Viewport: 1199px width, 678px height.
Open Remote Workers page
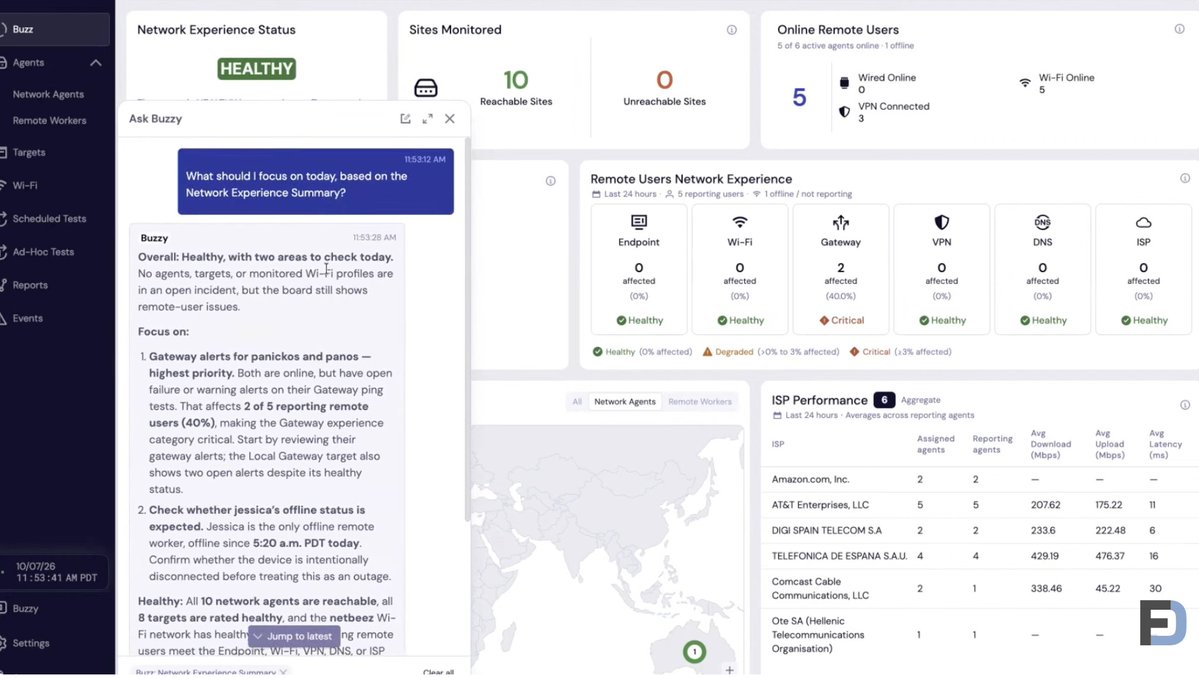(x=49, y=121)
